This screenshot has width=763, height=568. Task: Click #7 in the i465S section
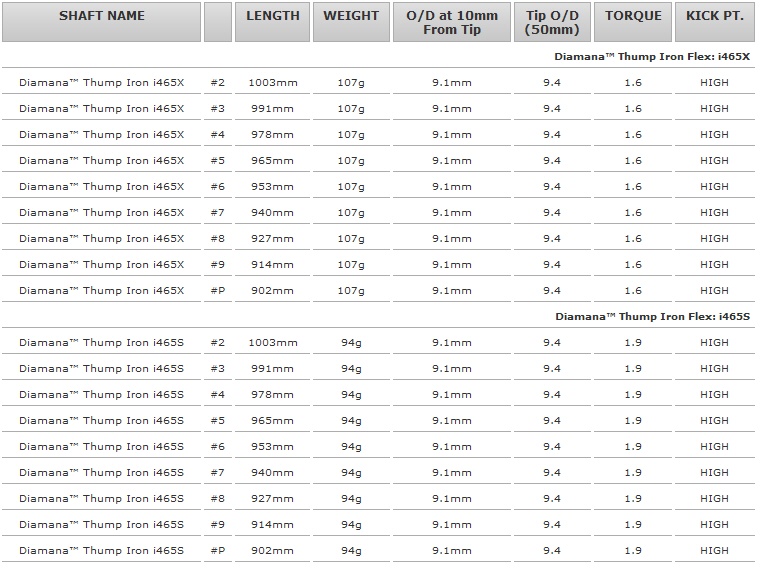(x=218, y=473)
